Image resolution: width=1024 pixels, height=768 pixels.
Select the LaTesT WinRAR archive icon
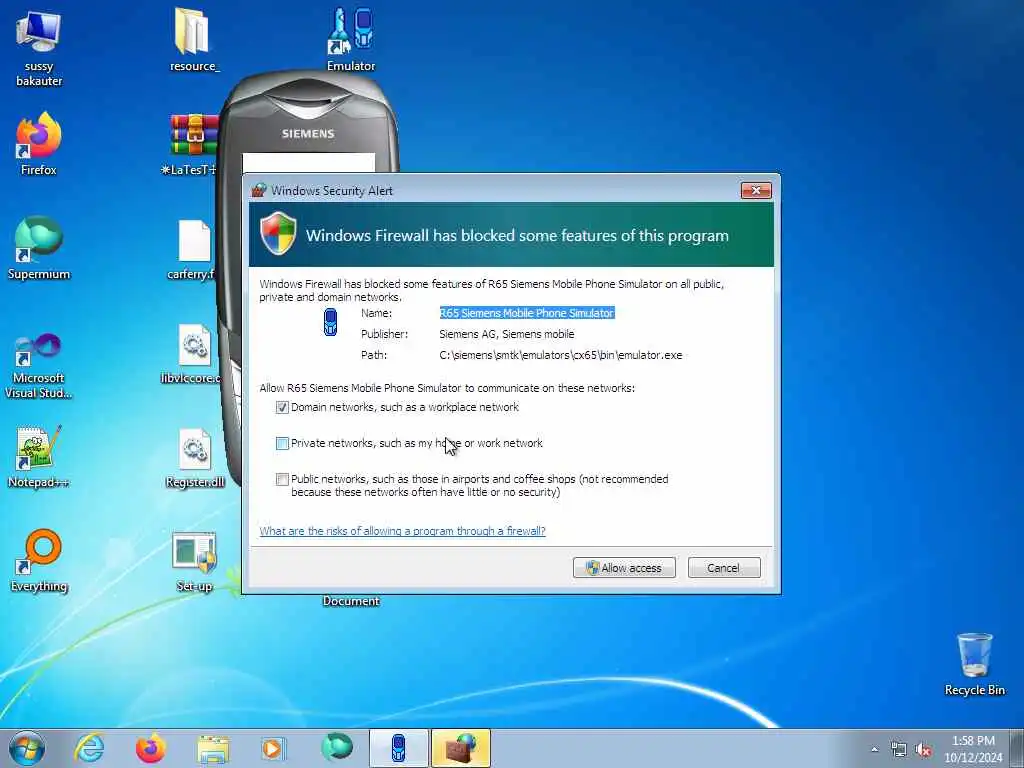[x=190, y=145]
